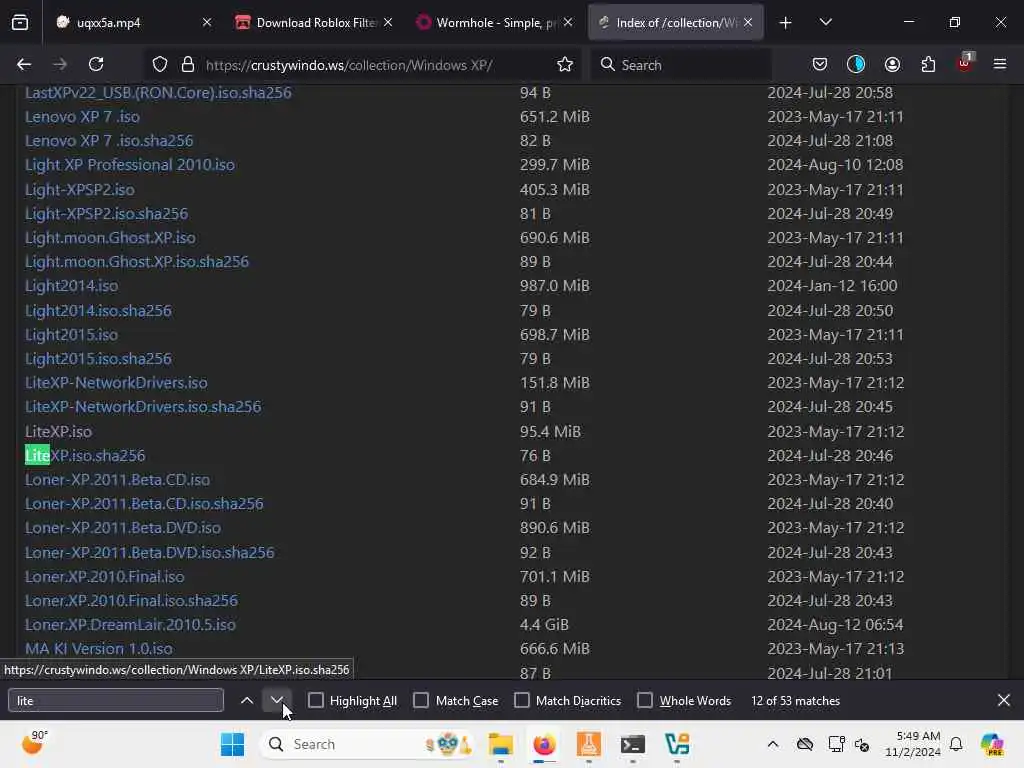Open the Pocket save icon
This screenshot has width=1024, height=768.
[x=820, y=64]
